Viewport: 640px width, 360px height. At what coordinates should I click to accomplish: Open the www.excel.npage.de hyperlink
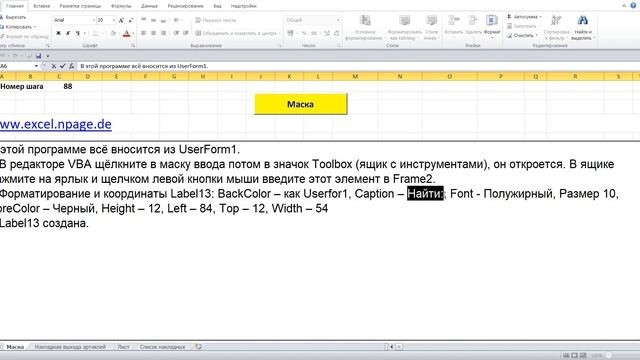click(x=56, y=124)
